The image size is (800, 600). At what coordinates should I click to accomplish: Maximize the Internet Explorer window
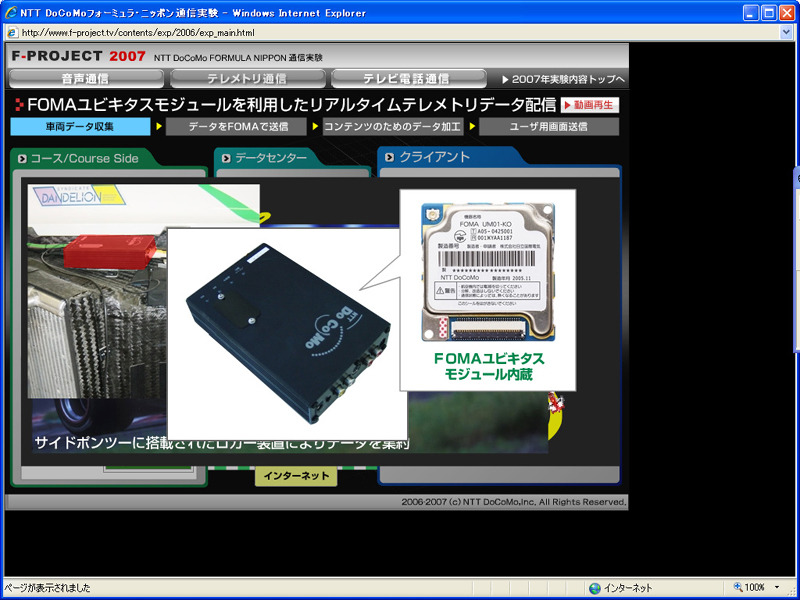769,13
